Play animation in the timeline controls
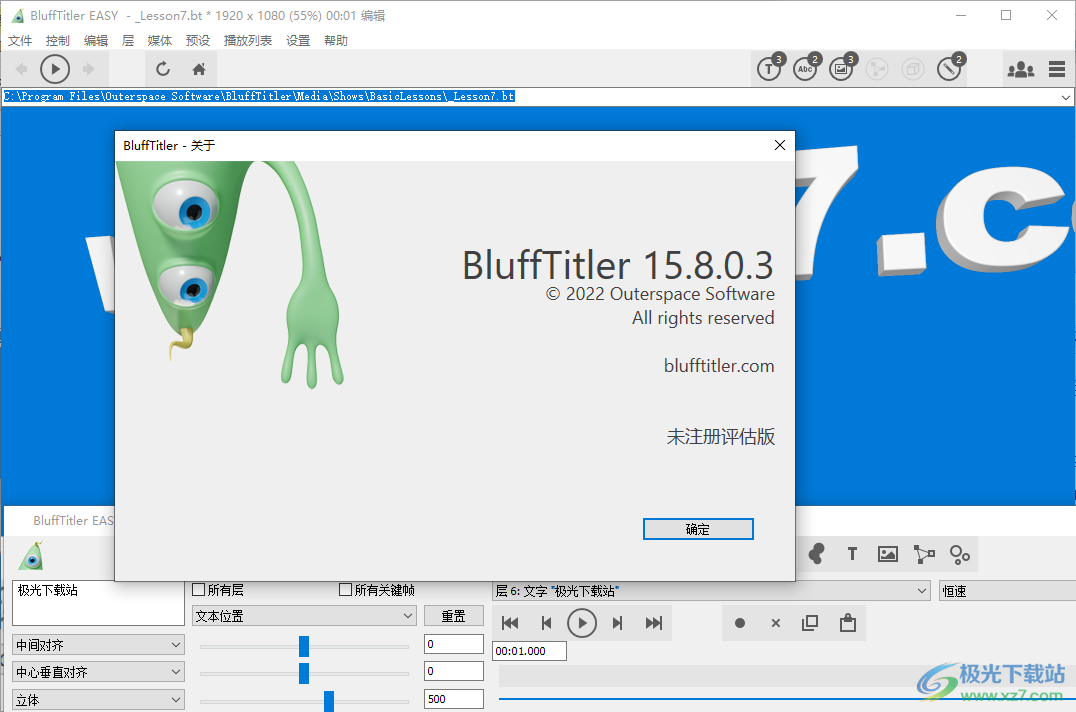Image resolution: width=1076 pixels, height=712 pixels. coord(582,623)
